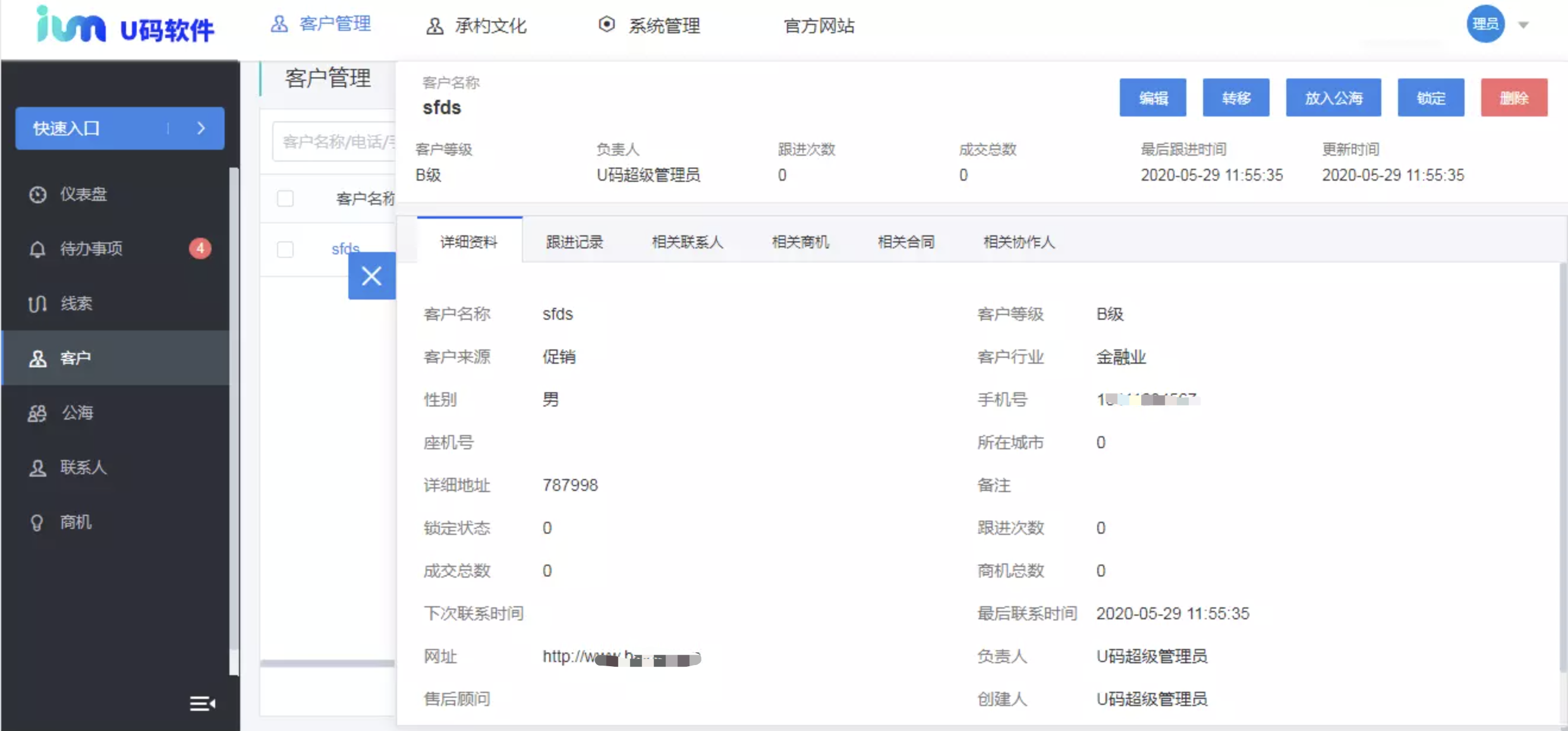This screenshot has width=1568, height=731.
Task: Check the checkbox for the sfds row
Action: pyautogui.click(x=285, y=250)
